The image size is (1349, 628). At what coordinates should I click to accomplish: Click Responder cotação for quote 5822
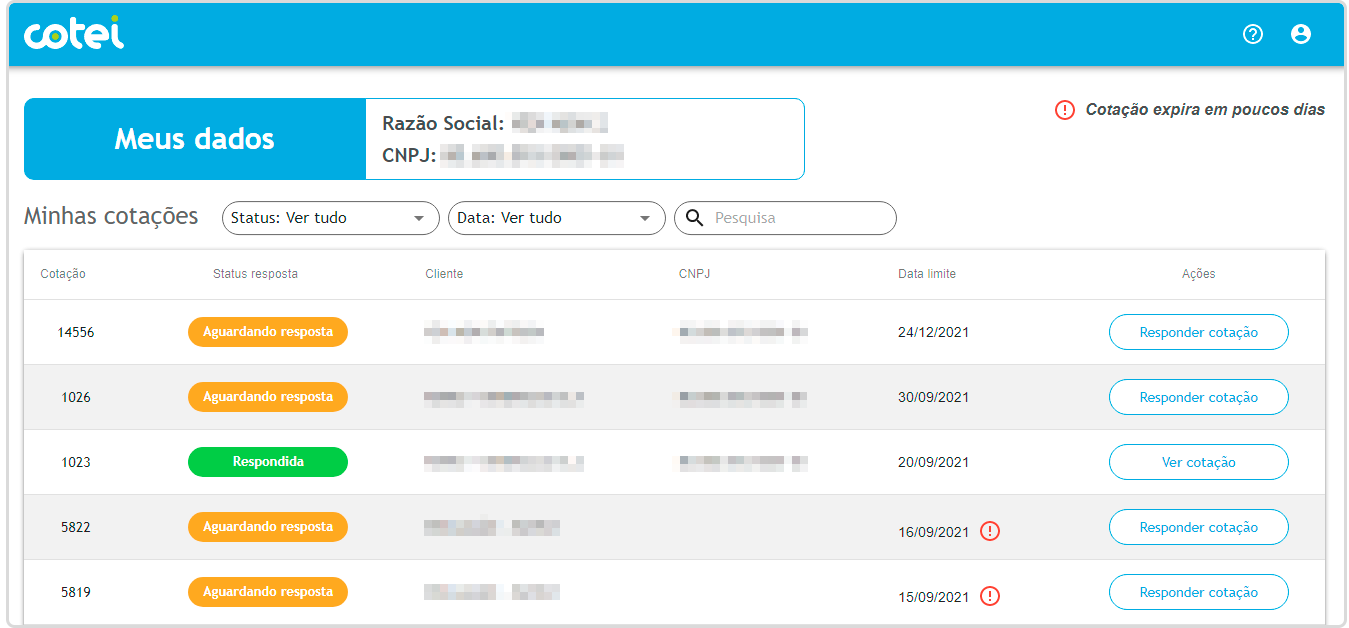(x=1198, y=527)
